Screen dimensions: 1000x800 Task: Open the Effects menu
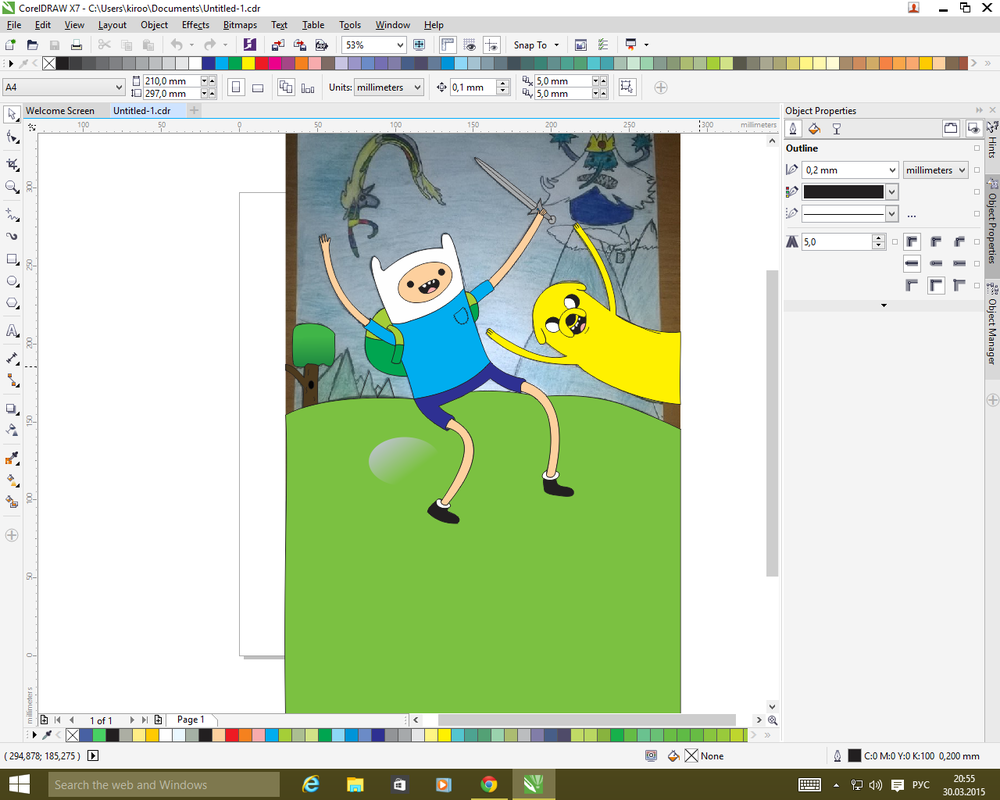195,25
